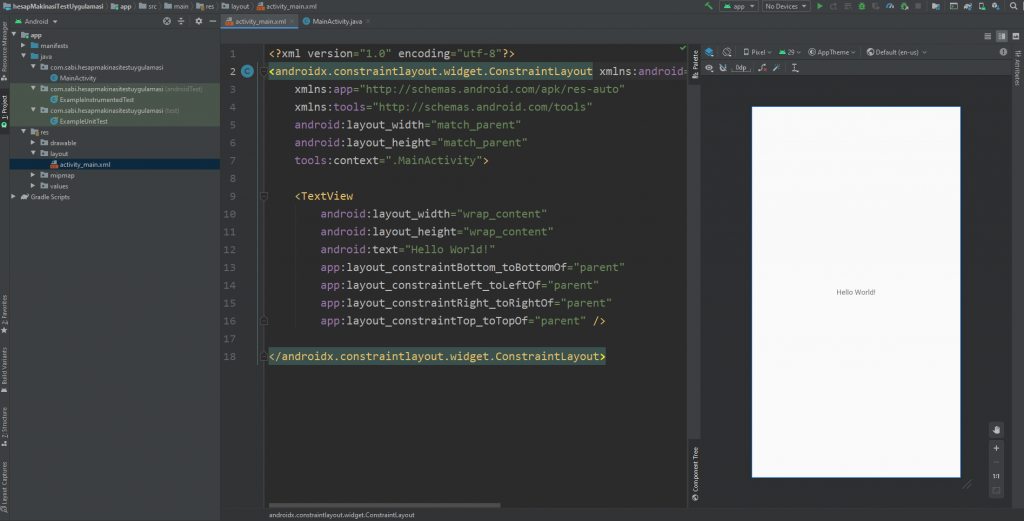Toggle the Attributes side panel

pyautogui.click(x=1017, y=69)
